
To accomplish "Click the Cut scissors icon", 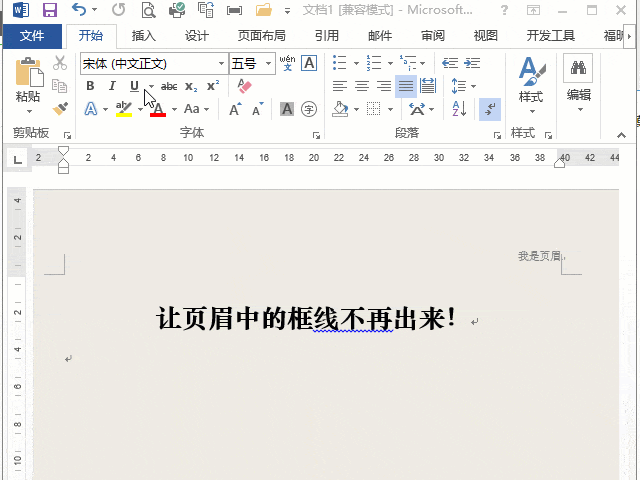I will (x=60, y=63).
